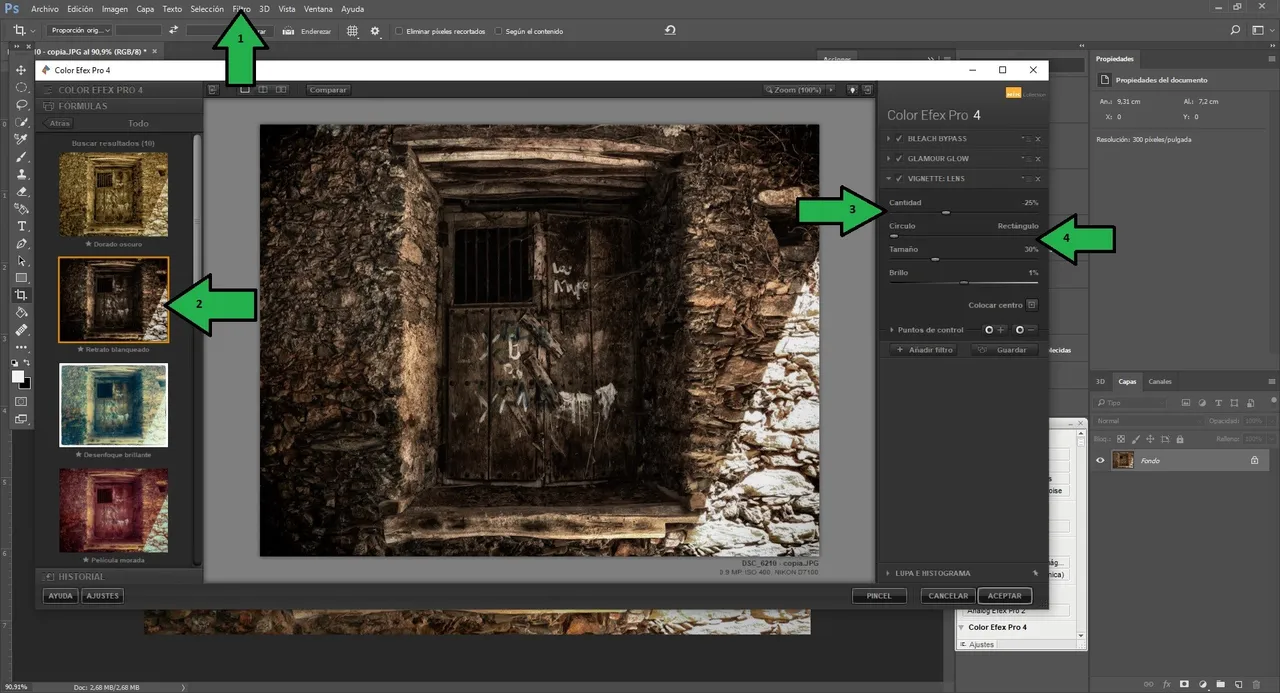Expand the Bleach Bypass filter section
The width and height of the screenshot is (1280, 693).
click(890, 139)
